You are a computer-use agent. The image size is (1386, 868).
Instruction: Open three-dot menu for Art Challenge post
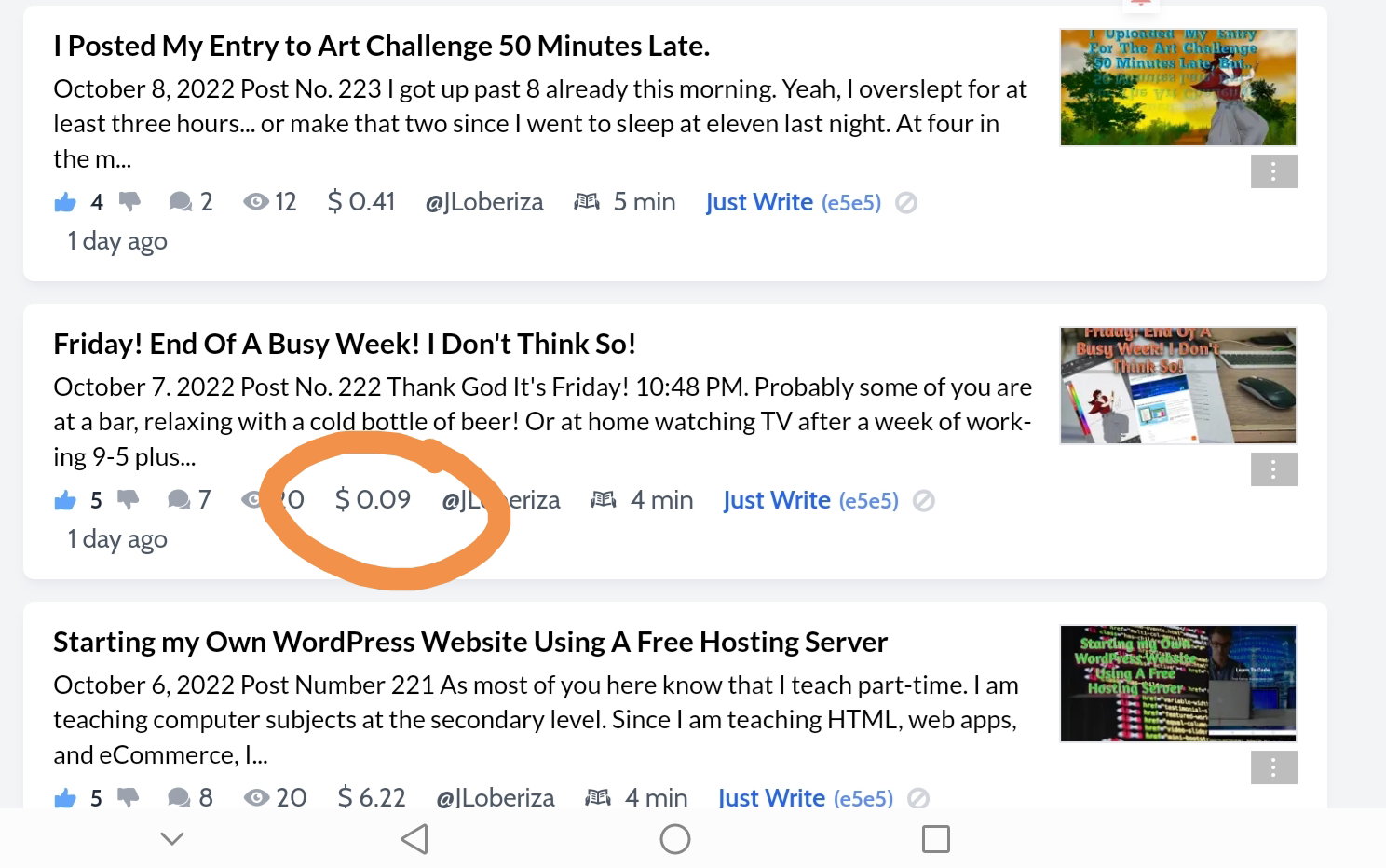[1273, 171]
